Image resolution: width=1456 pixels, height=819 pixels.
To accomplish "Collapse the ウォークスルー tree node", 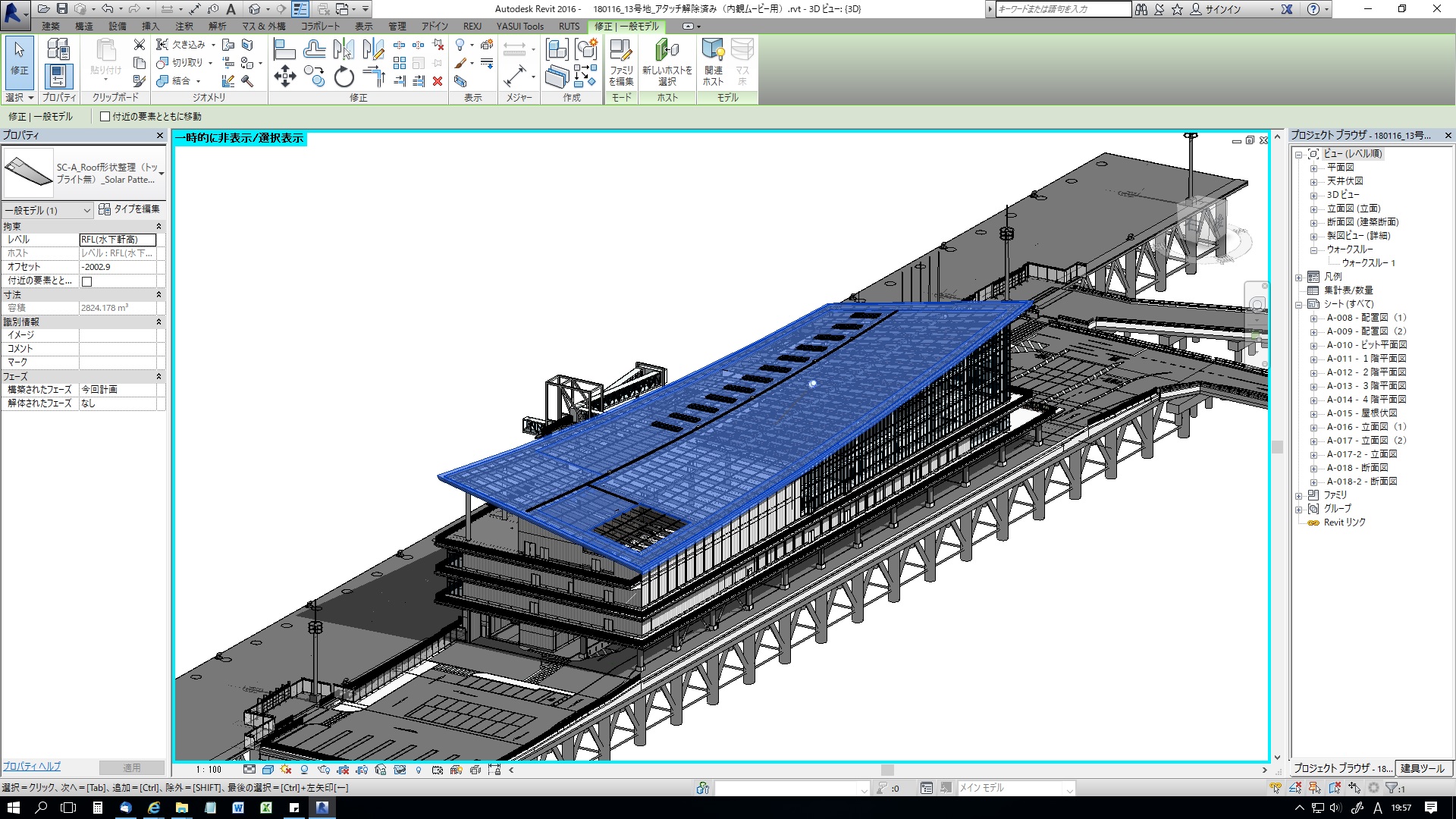I will (1313, 249).
